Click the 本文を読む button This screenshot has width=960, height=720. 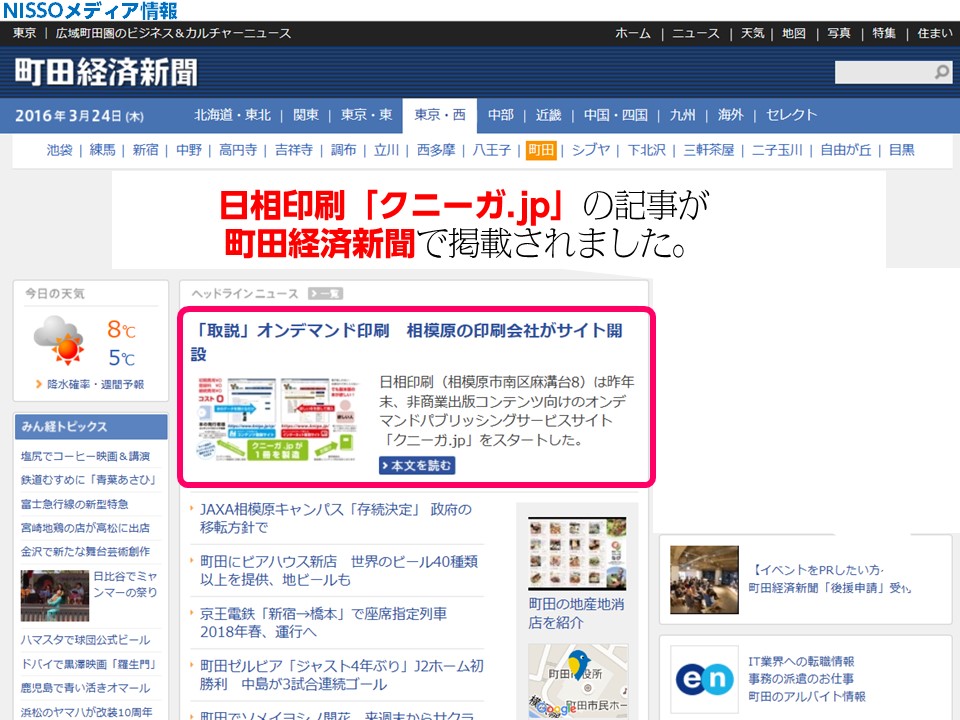pos(417,465)
